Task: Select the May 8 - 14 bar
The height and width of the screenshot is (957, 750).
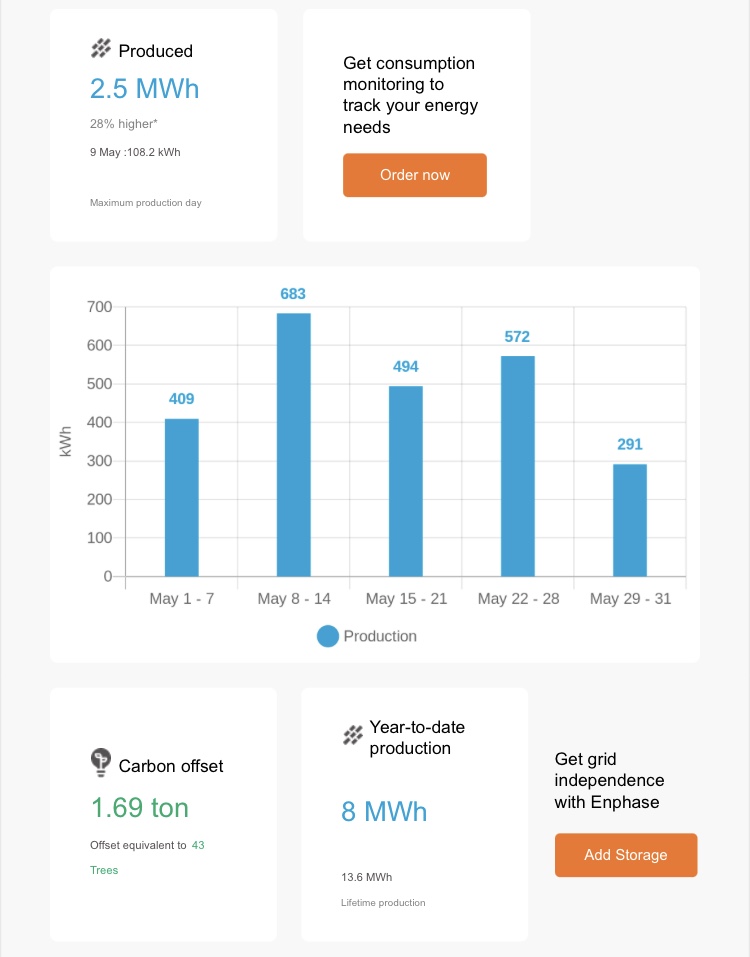Action: [x=294, y=445]
